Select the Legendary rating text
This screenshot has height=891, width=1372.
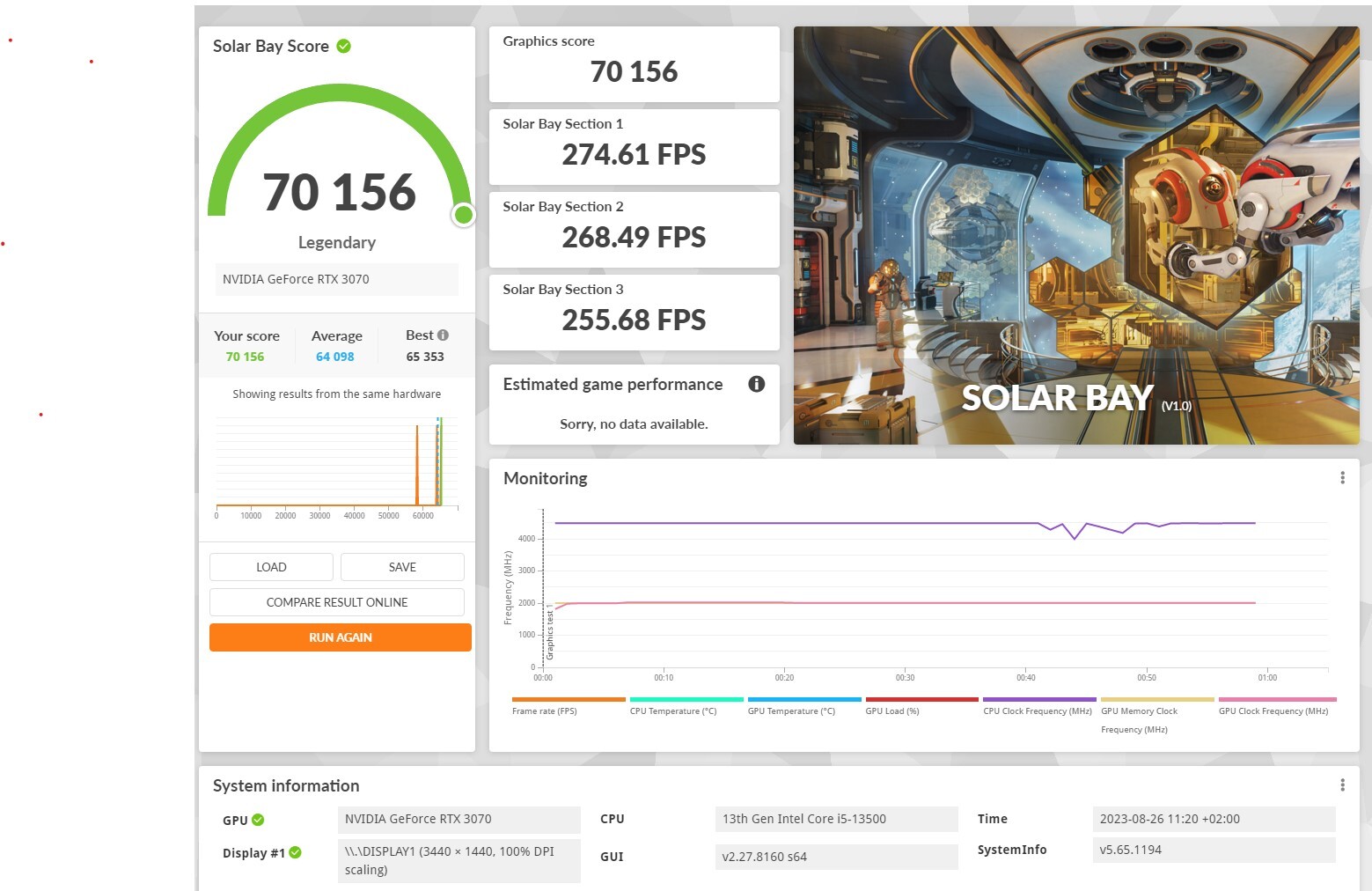[x=337, y=242]
